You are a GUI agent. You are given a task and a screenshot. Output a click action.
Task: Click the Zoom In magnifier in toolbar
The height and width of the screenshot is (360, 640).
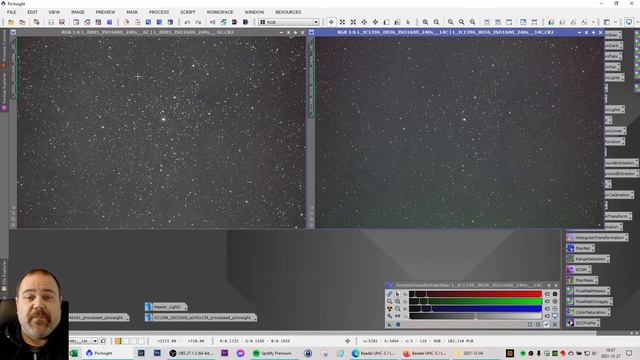point(425,22)
